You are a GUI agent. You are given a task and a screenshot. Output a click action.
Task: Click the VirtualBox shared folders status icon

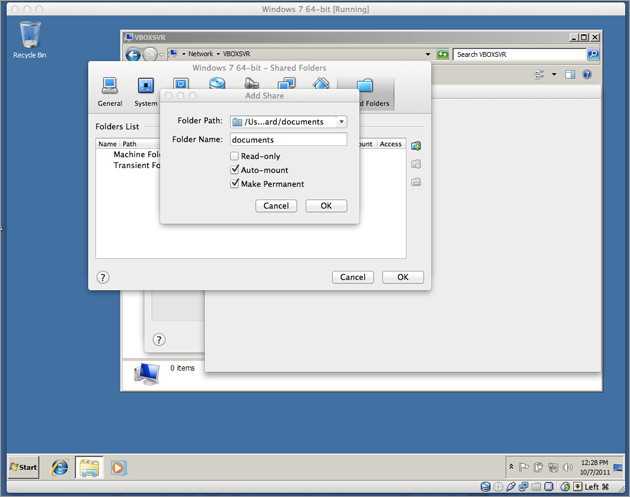click(536, 487)
